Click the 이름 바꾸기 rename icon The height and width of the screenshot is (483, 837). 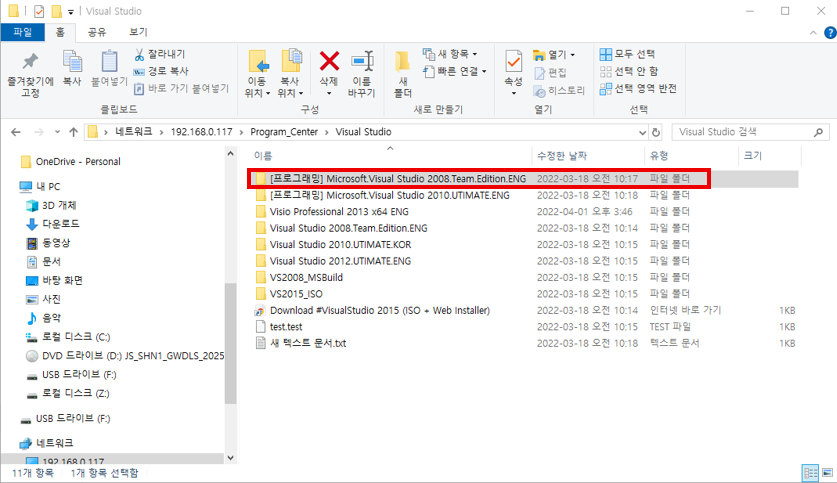point(361,62)
